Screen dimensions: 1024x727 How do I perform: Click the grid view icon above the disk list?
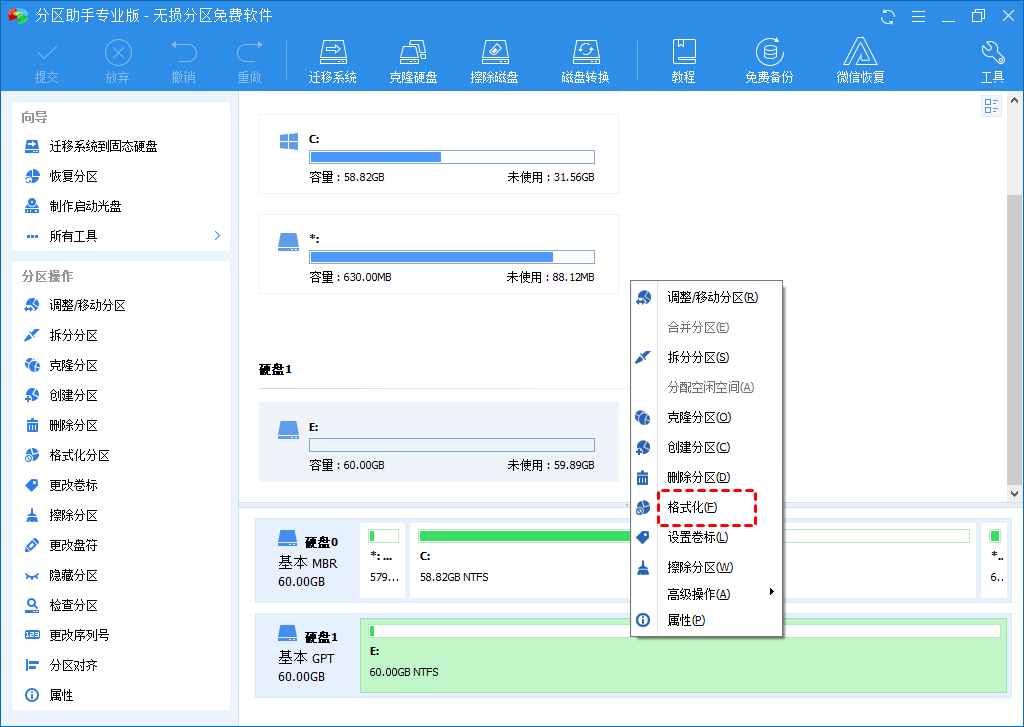(x=991, y=105)
